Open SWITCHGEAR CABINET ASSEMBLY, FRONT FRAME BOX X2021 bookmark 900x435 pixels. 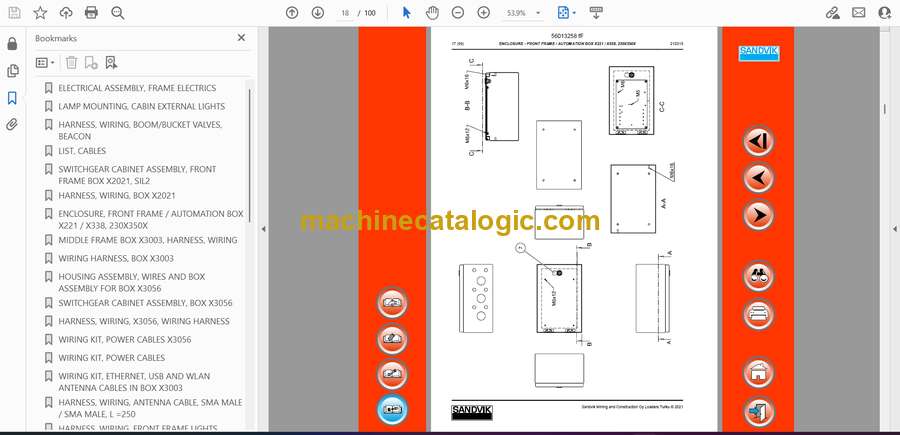[137, 175]
